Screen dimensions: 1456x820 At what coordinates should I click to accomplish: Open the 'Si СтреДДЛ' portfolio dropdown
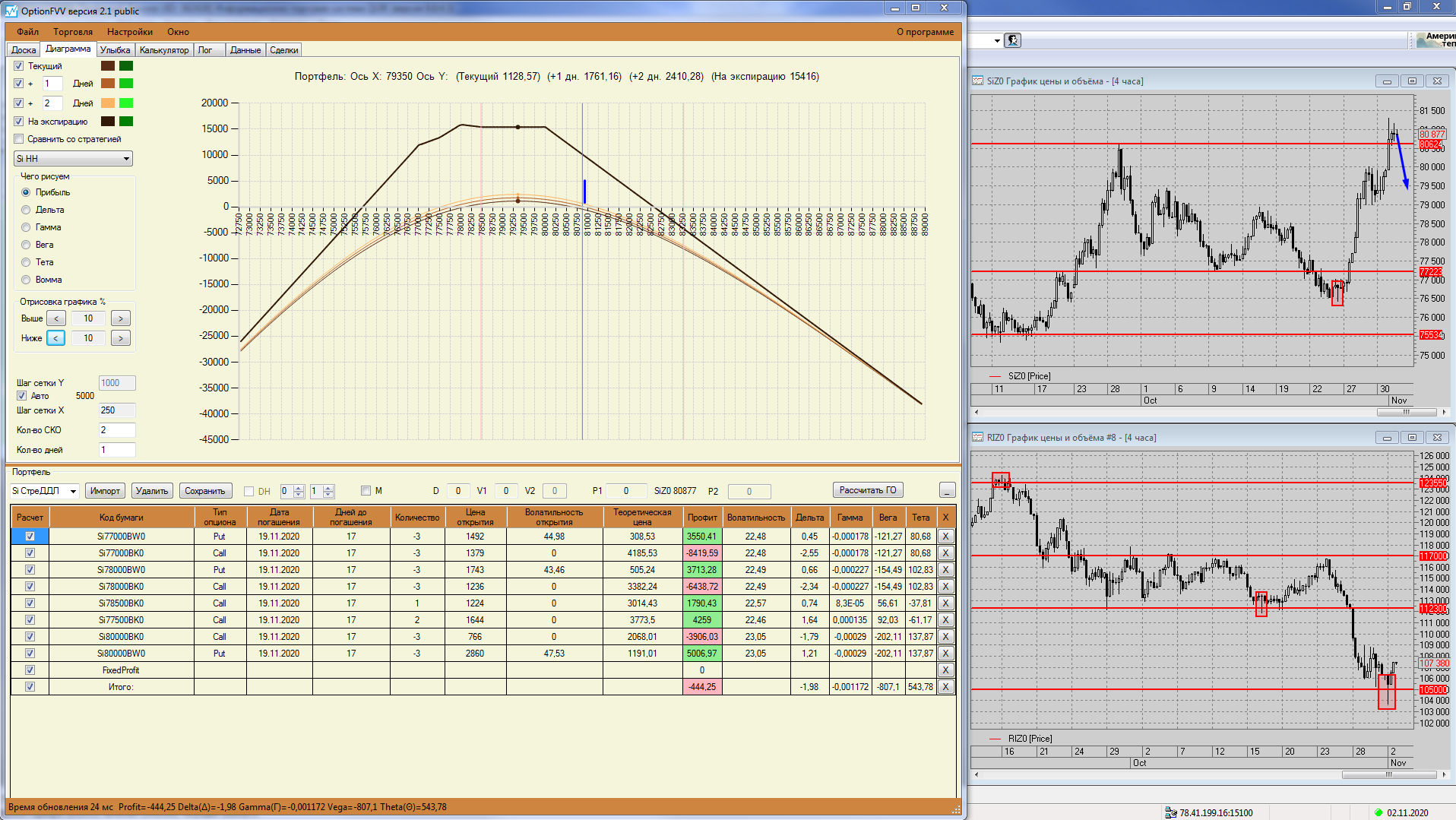45,491
